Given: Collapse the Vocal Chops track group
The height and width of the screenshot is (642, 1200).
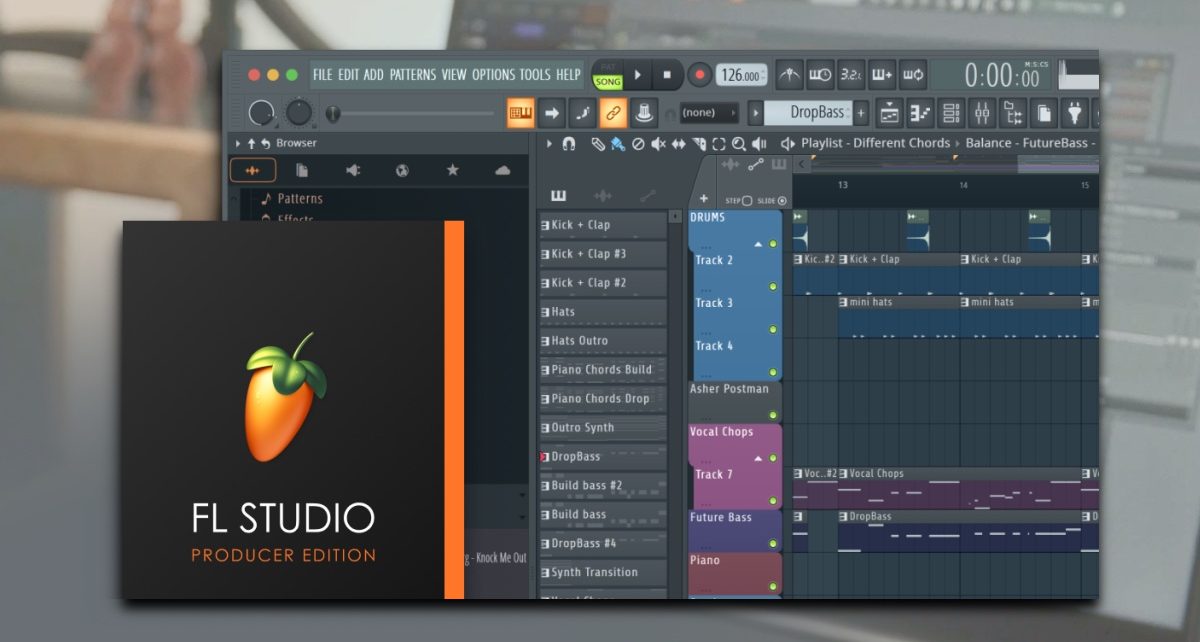Looking at the screenshot, I should tap(757, 458).
